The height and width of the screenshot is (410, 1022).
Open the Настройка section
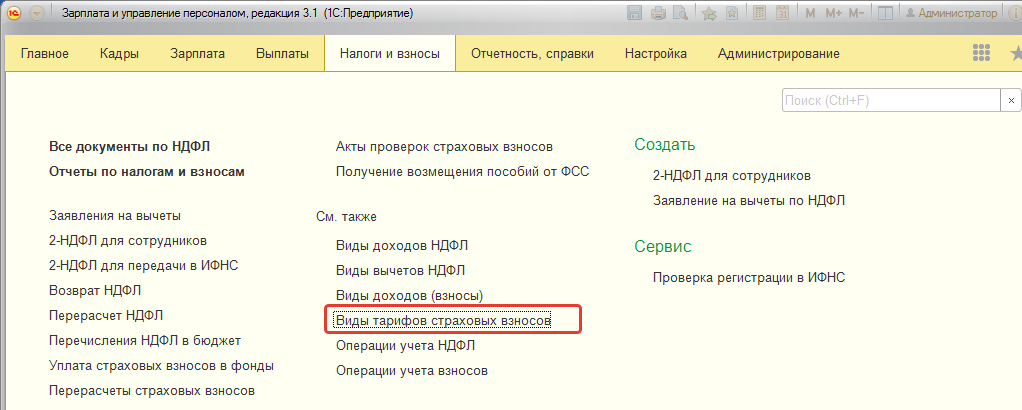(656, 54)
